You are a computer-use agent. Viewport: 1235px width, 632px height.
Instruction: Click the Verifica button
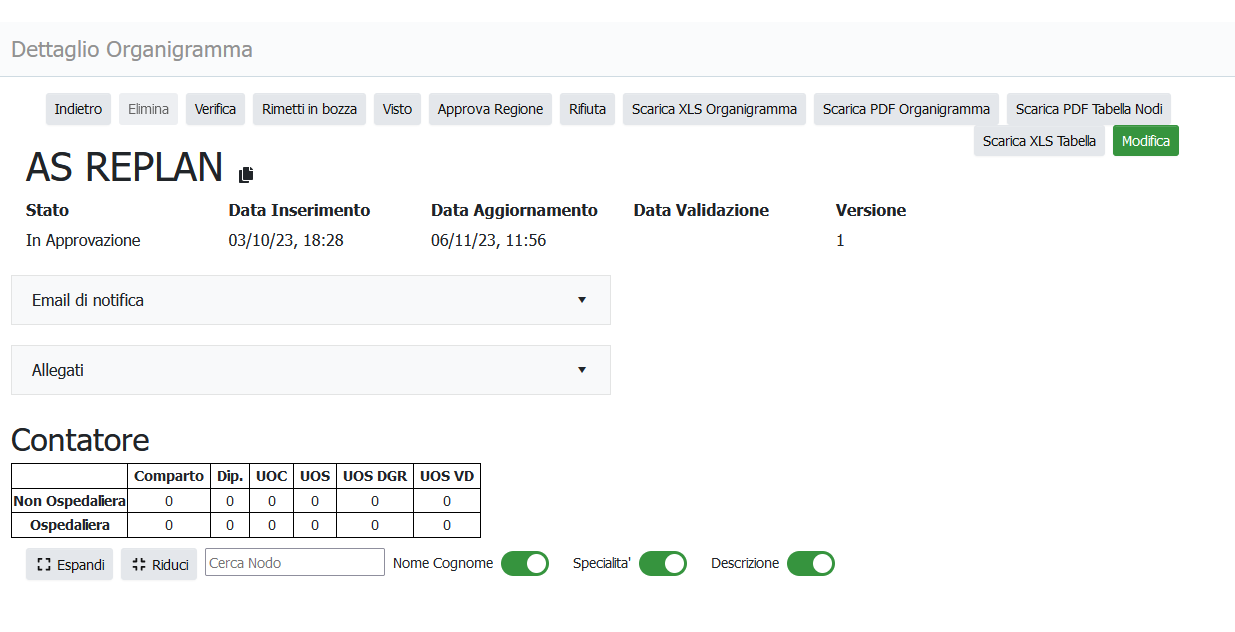coord(215,109)
